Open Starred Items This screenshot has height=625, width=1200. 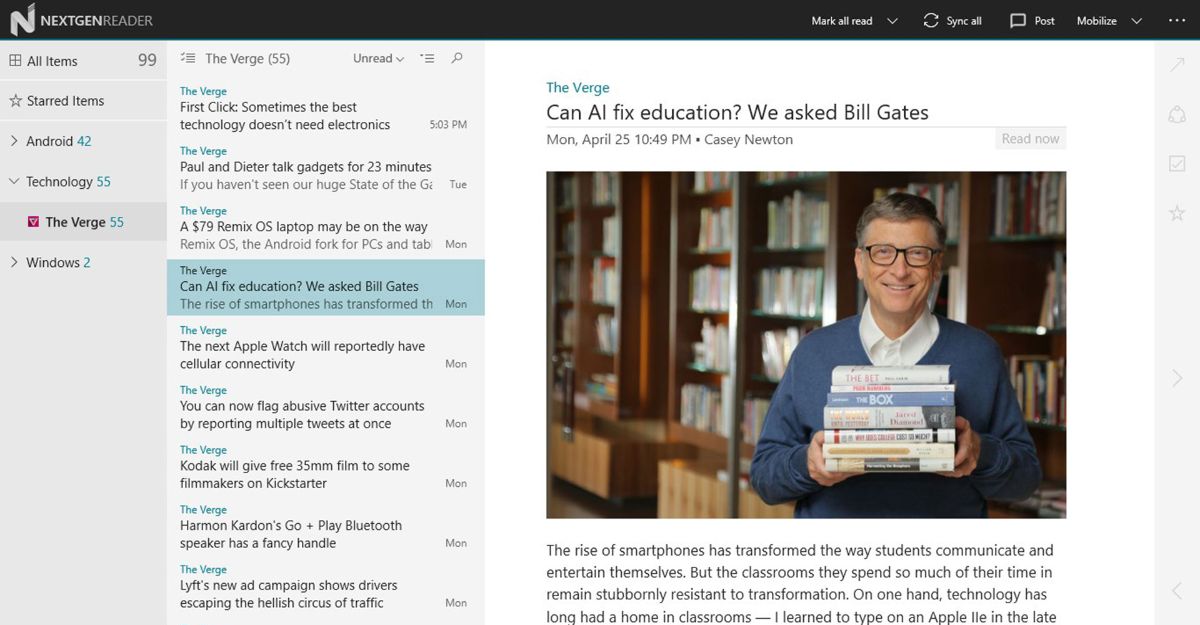(x=65, y=101)
